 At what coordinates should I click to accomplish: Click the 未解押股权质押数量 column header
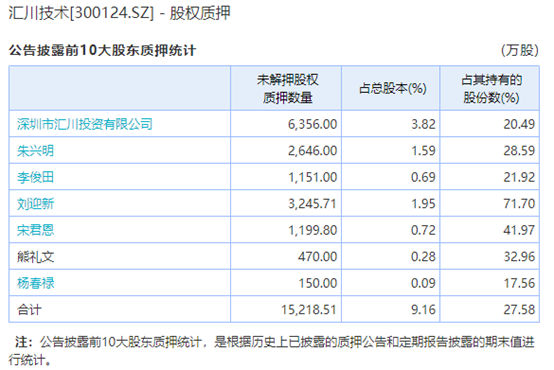click(286, 88)
